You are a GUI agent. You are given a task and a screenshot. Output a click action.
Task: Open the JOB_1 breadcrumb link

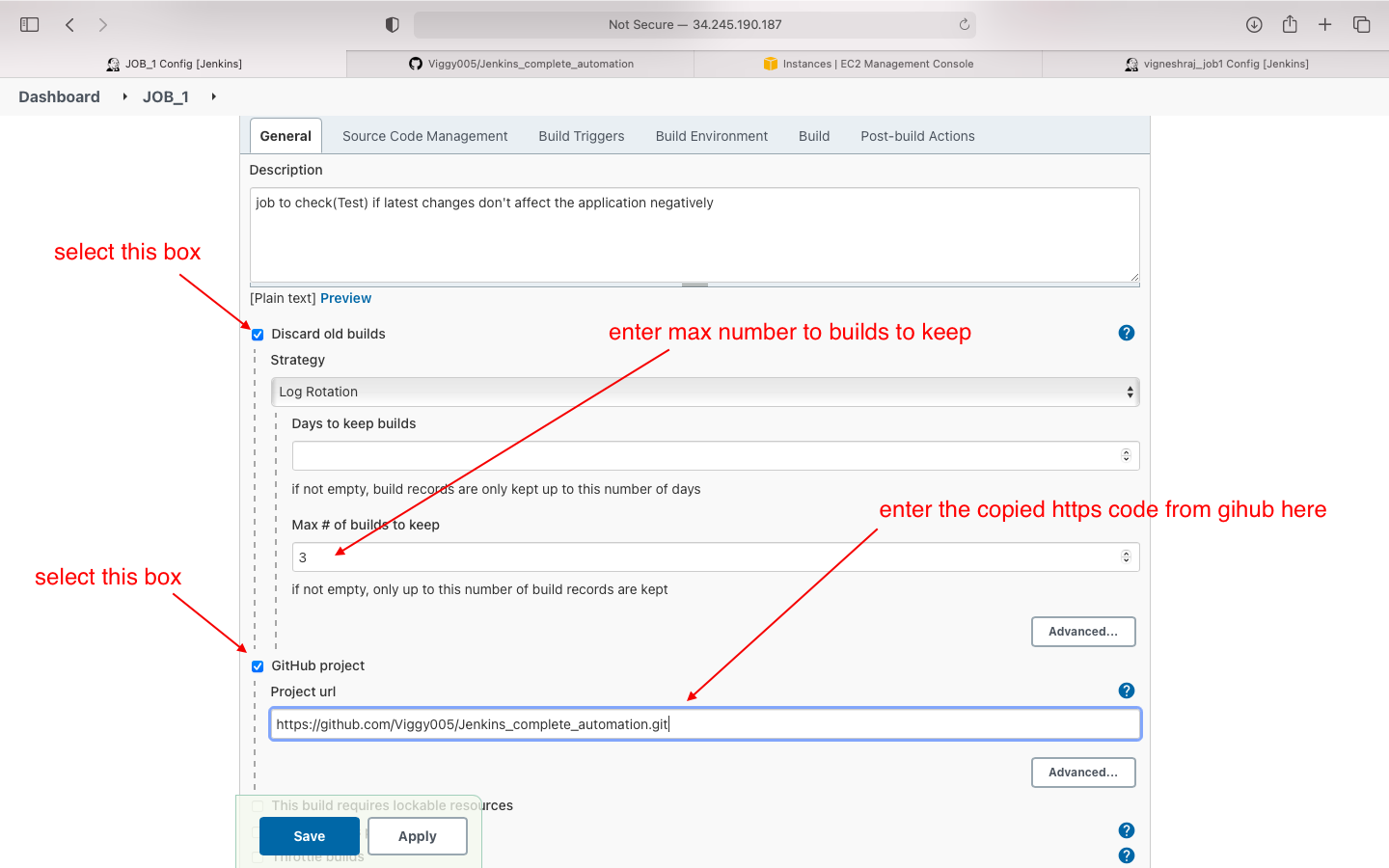tap(166, 96)
